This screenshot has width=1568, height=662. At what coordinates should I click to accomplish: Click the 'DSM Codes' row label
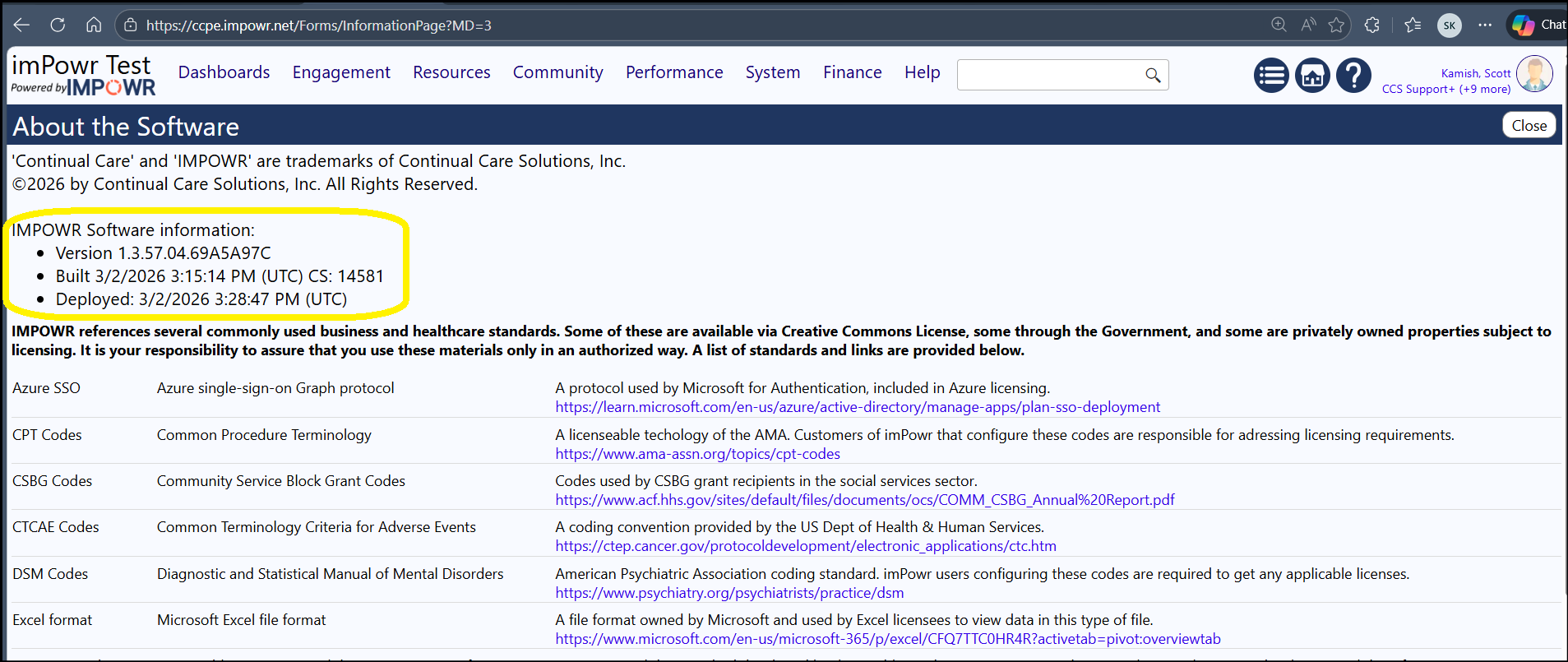point(50,574)
